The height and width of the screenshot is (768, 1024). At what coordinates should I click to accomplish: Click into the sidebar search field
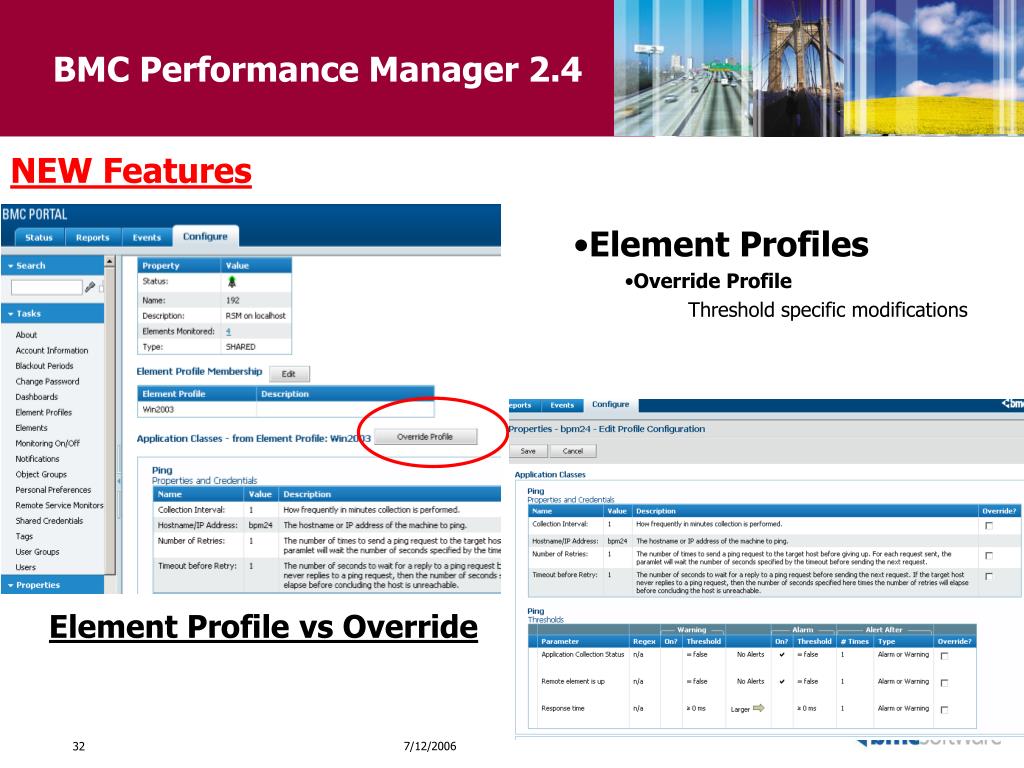[47, 287]
